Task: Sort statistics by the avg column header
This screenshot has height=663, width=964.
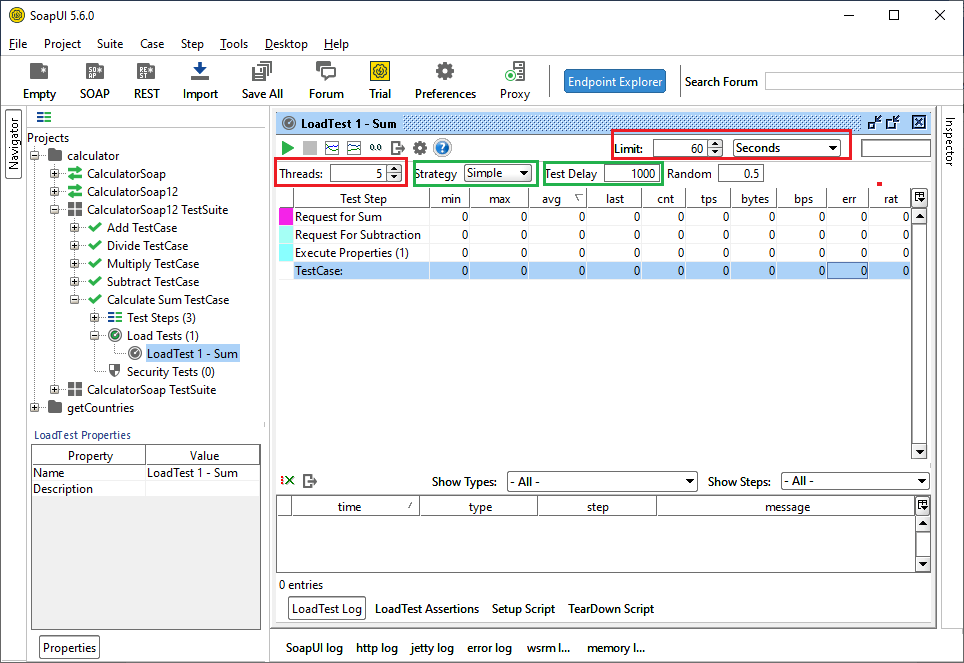Action: [558, 198]
